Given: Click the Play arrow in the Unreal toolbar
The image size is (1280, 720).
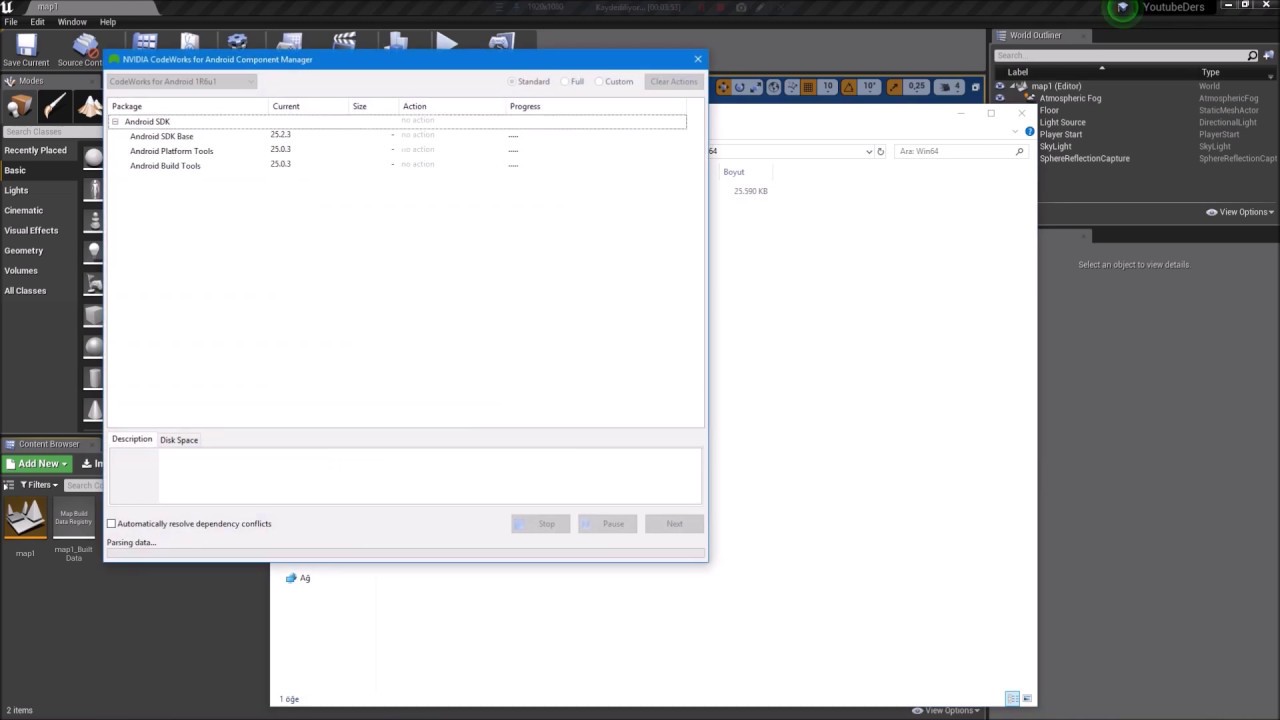Looking at the screenshot, I should 447,43.
